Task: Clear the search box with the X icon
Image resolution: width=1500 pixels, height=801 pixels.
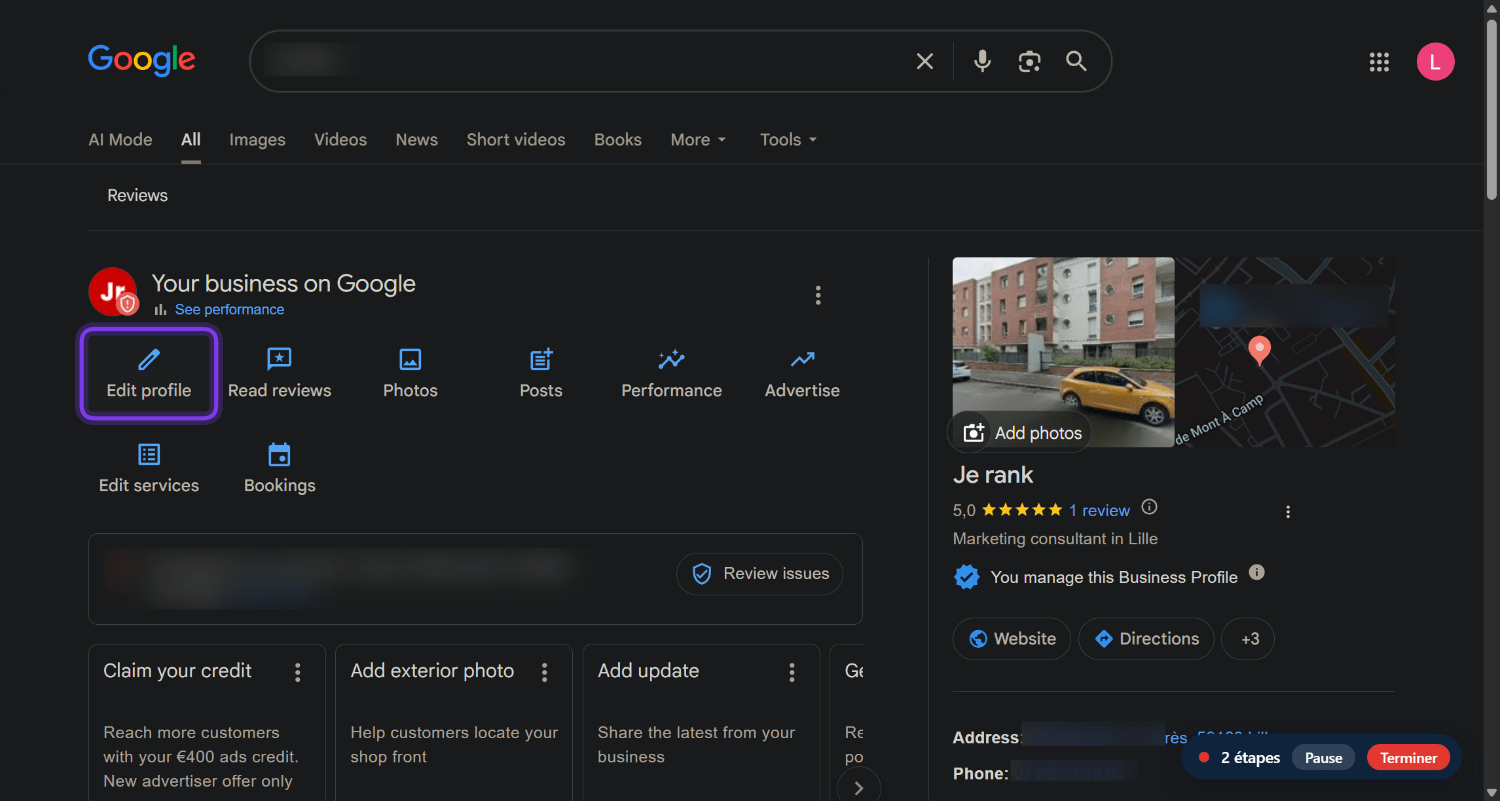Action: (925, 62)
